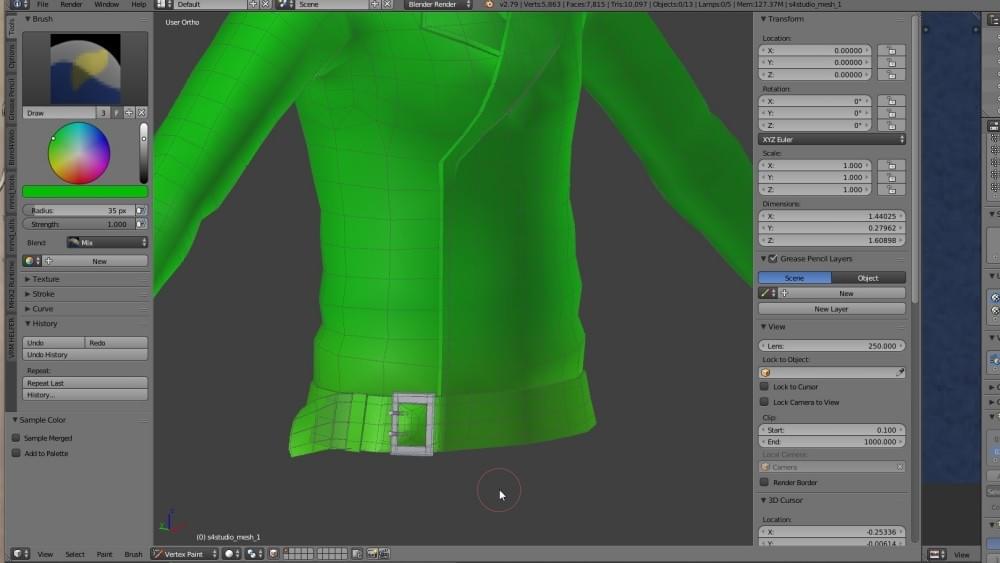Add new screen layout next to Default
The height and width of the screenshot is (563, 1000).
pos(253,4)
